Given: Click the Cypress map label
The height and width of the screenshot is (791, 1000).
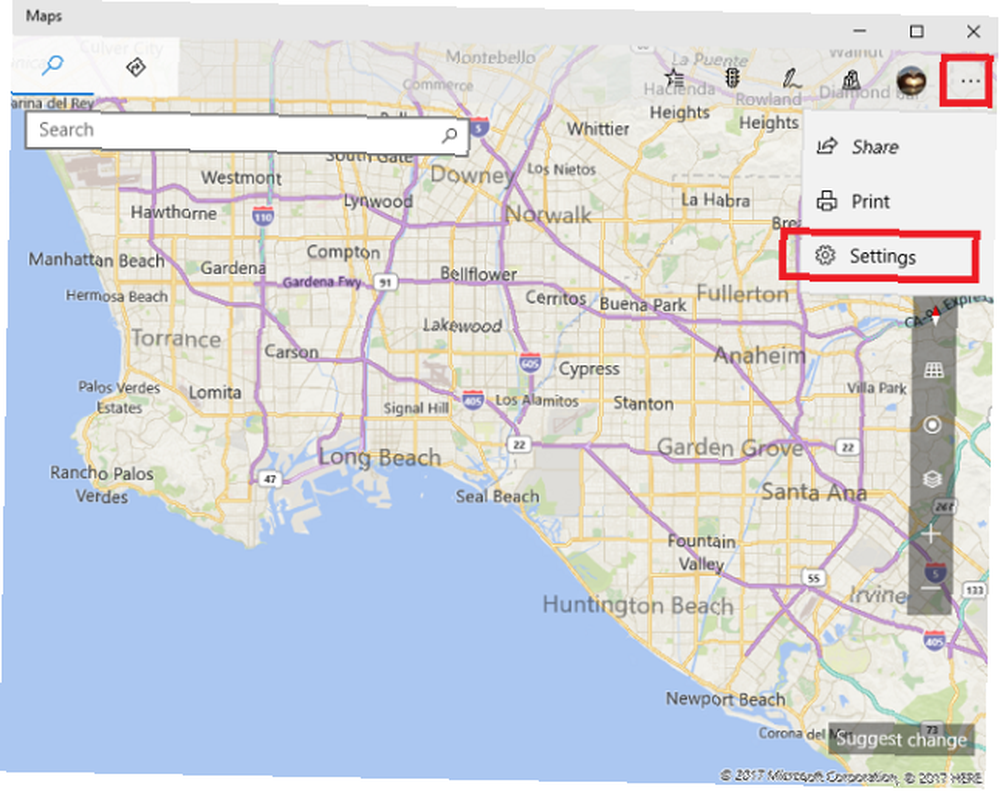Looking at the screenshot, I should (x=589, y=369).
